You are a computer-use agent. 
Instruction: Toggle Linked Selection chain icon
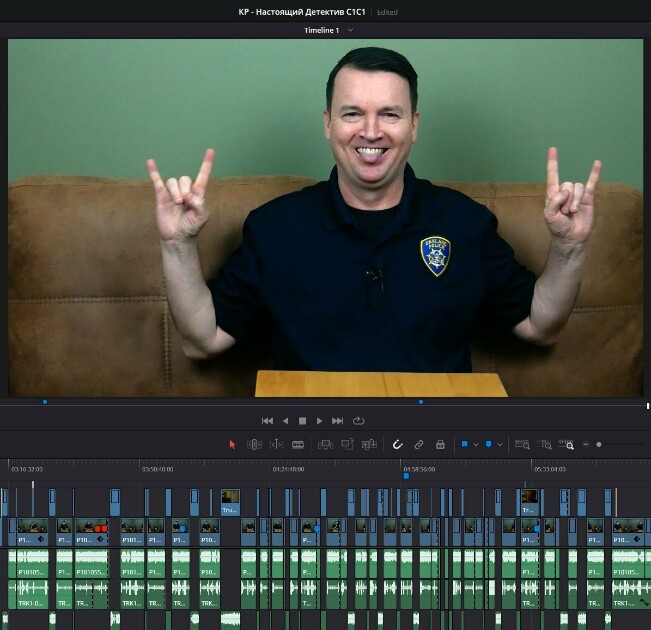[x=418, y=445]
